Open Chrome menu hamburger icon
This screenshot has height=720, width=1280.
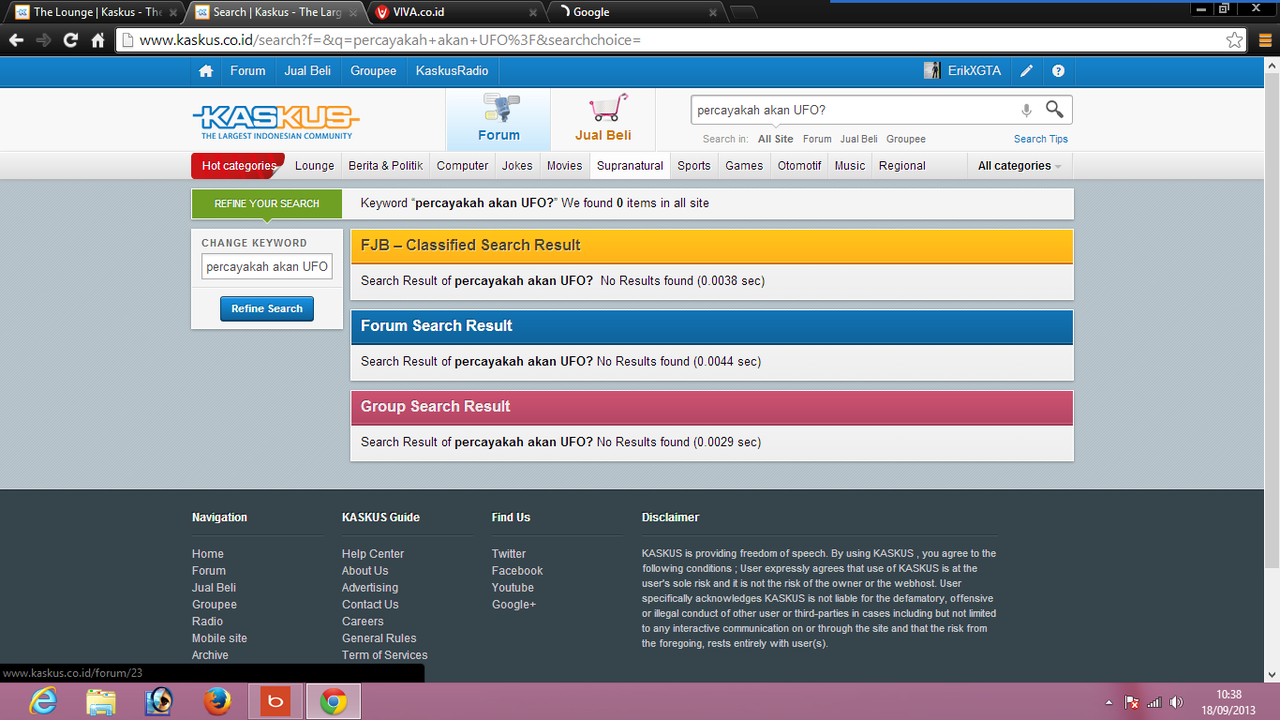click(1263, 40)
